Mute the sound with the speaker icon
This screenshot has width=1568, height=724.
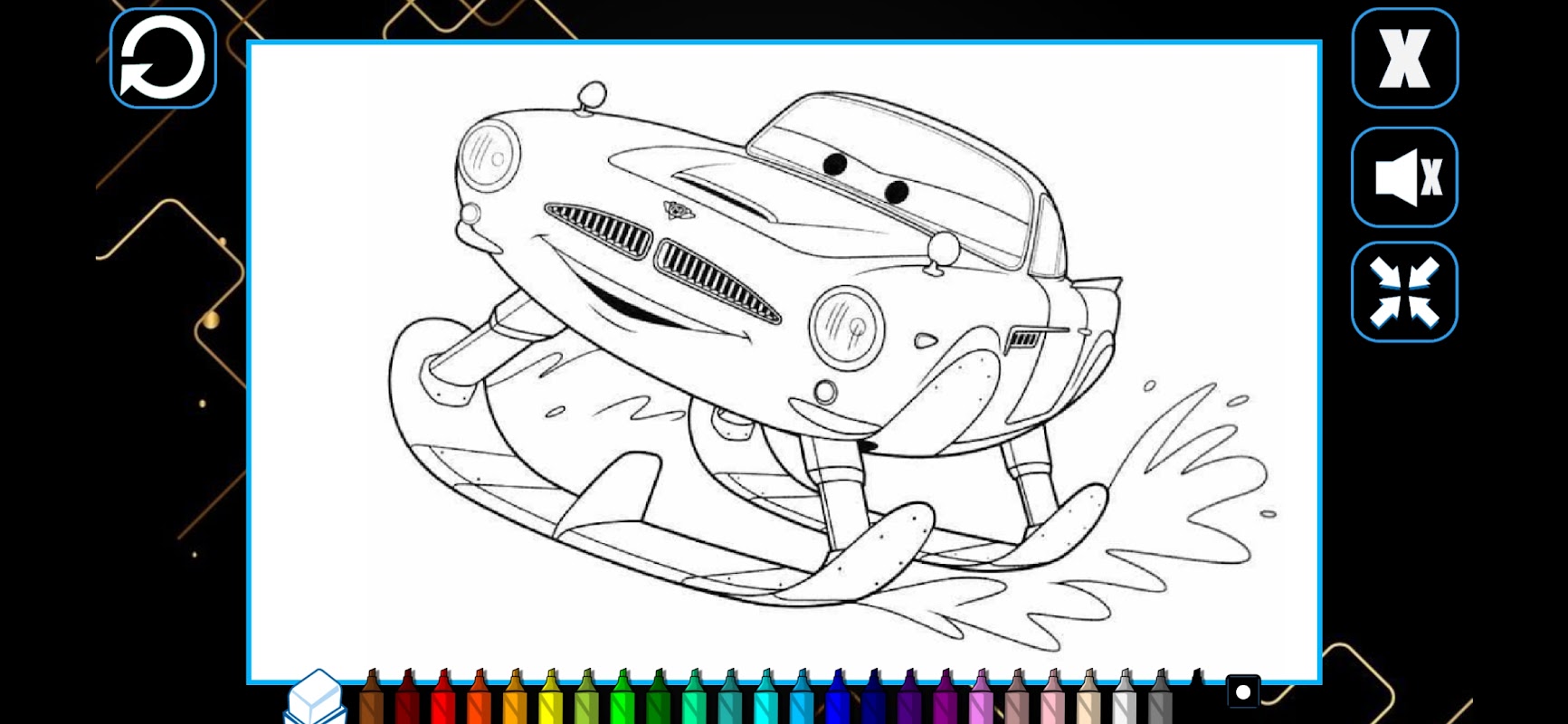point(1404,177)
